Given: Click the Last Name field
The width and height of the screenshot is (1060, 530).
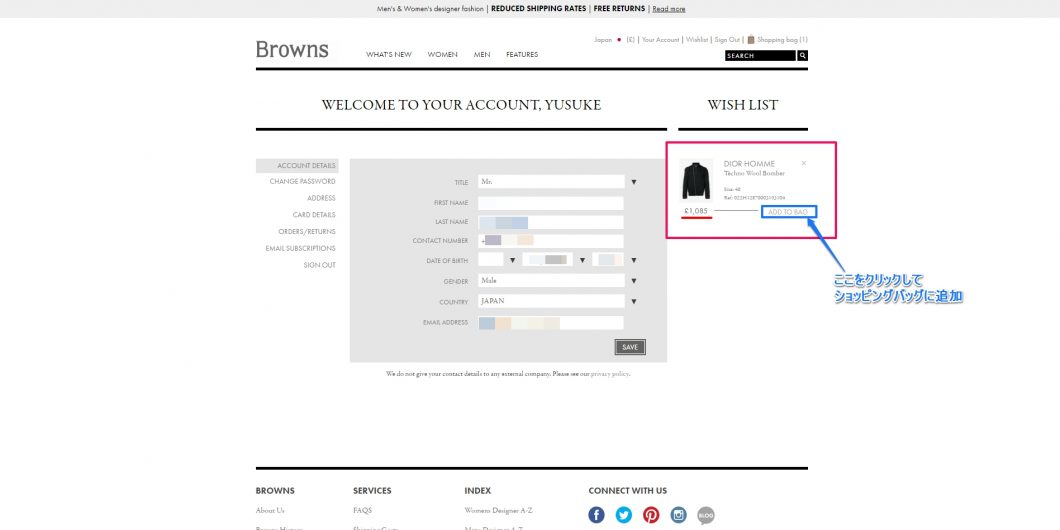Looking at the screenshot, I should [x=550, y=222].
